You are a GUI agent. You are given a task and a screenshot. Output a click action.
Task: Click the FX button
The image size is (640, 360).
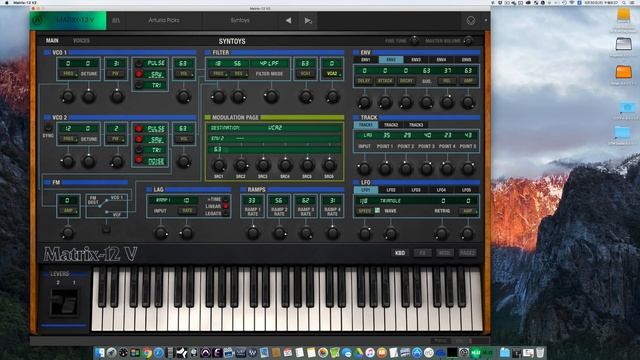(x=422, y=253)
